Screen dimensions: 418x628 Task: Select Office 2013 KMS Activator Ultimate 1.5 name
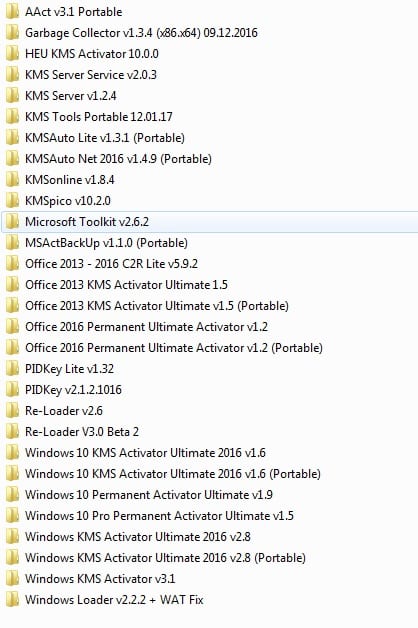[127, 284]
